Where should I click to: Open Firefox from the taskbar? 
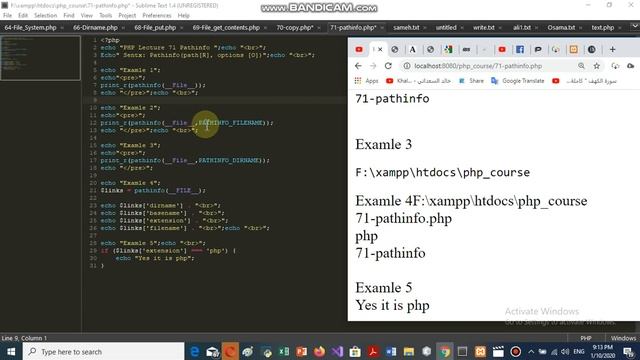319,351
